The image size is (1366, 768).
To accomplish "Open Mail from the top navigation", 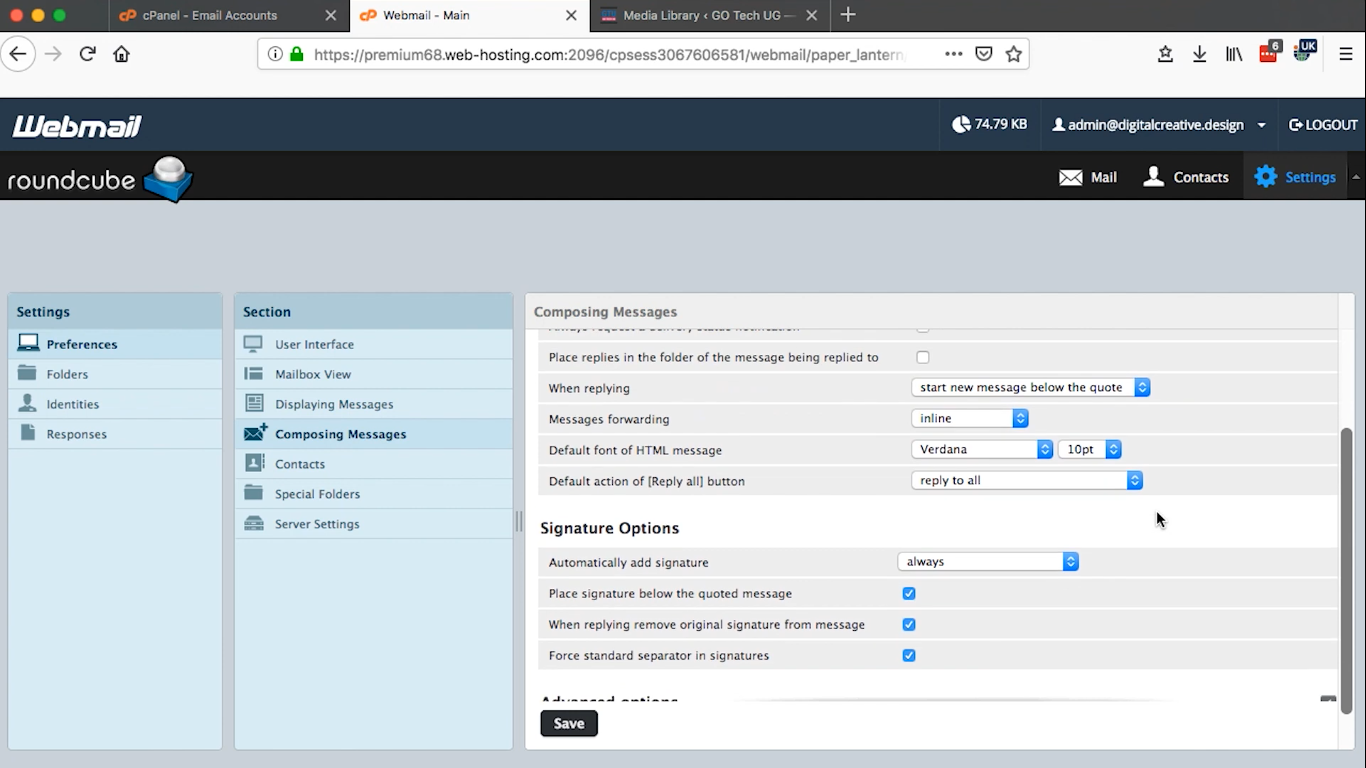I will point(1088,177).
